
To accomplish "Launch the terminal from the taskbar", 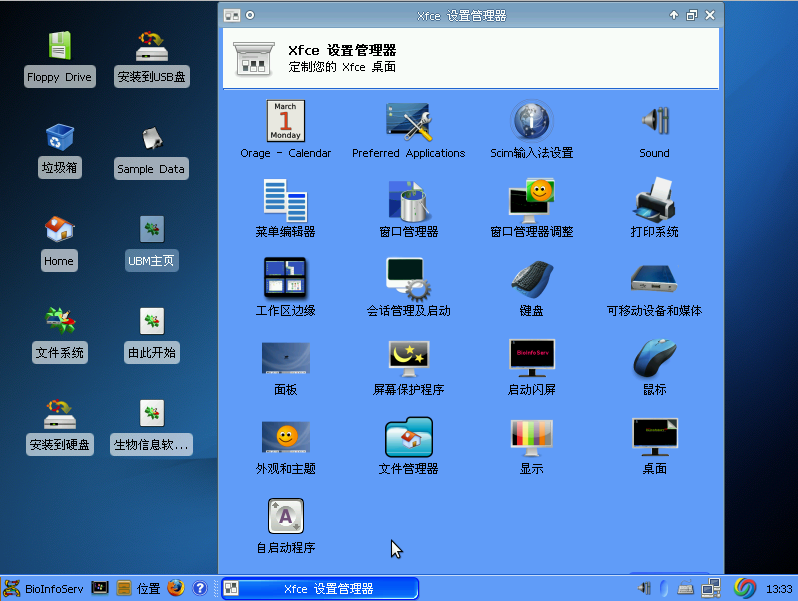I will pos(100,588).
